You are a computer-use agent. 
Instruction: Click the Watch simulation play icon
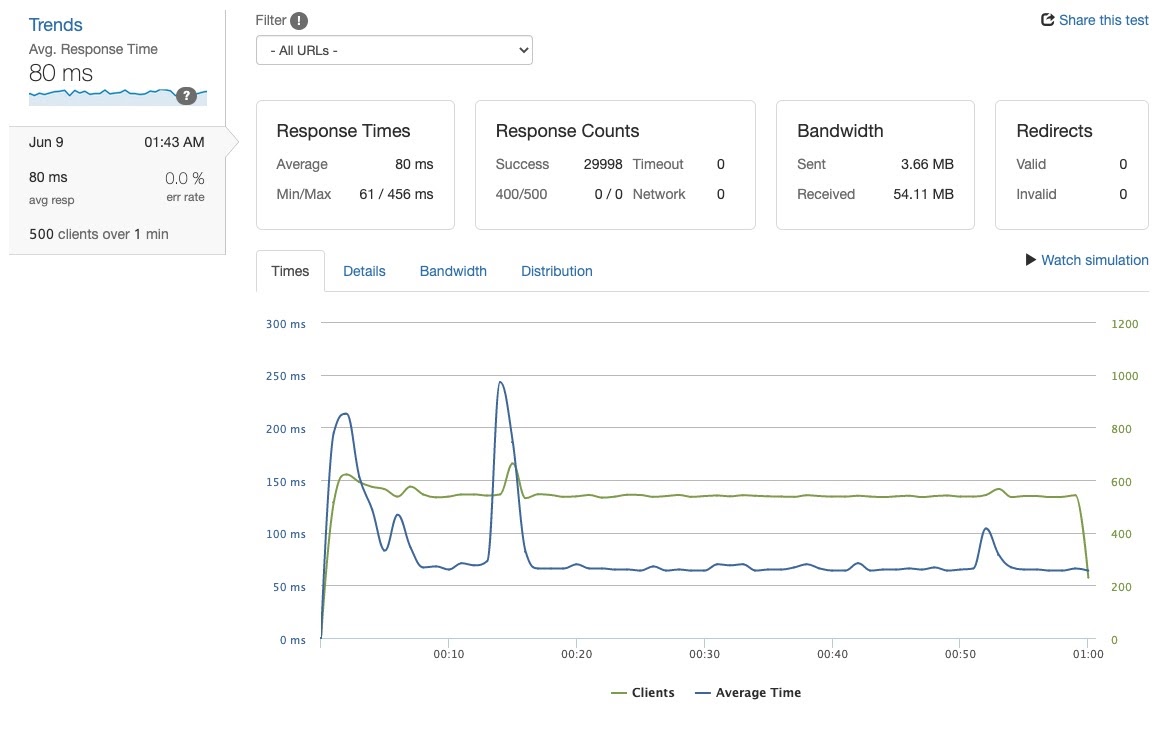tap(1030, 260)
